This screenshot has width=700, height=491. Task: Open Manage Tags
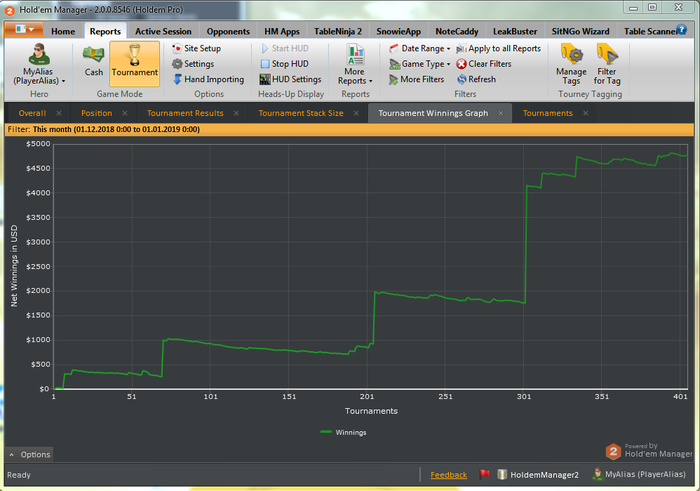571,64
